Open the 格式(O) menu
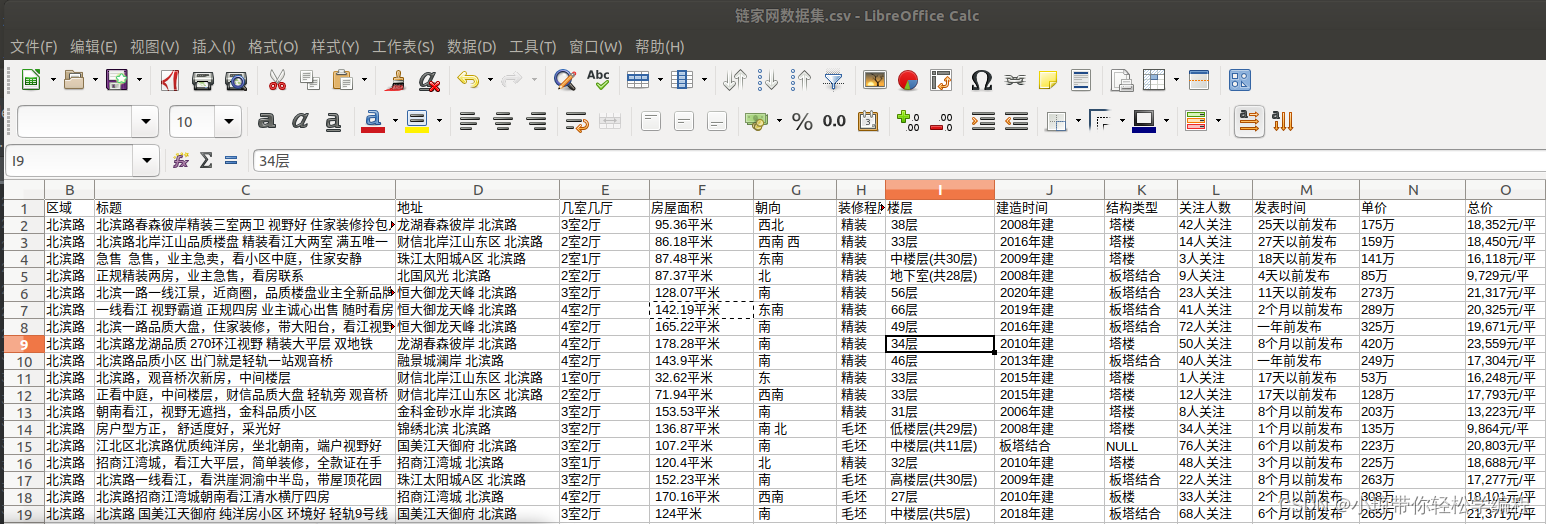 click(273, 47)
